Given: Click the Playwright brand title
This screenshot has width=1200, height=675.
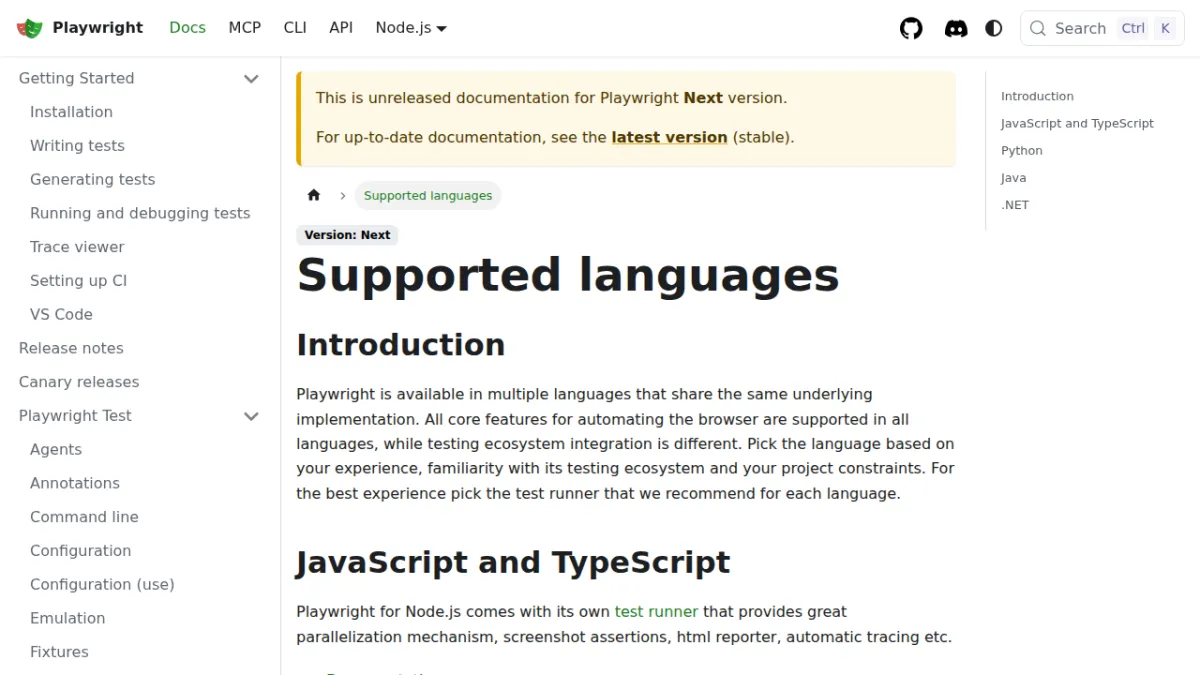Looking at the screenshot, I should tap(98, 28).
